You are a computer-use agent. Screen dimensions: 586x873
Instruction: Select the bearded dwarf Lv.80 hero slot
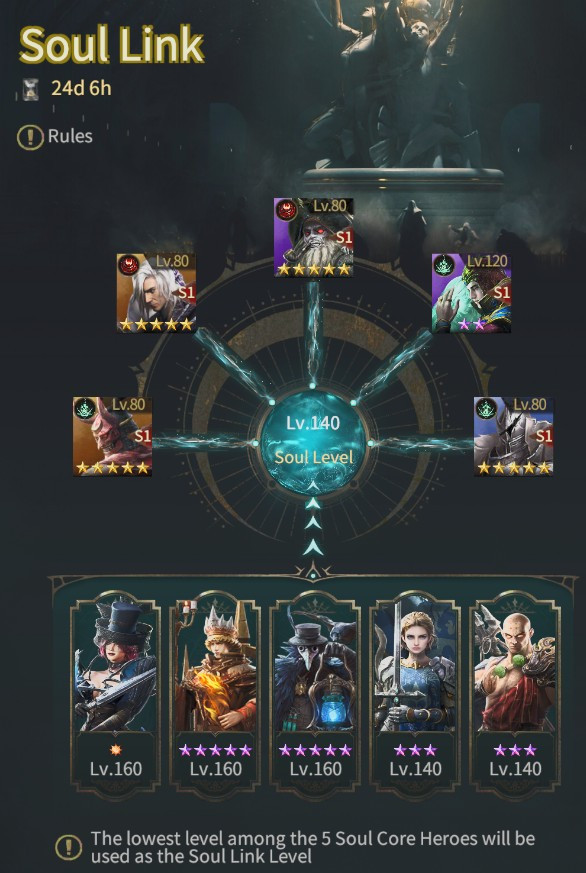pyautogui.click(x=313, y=237)
